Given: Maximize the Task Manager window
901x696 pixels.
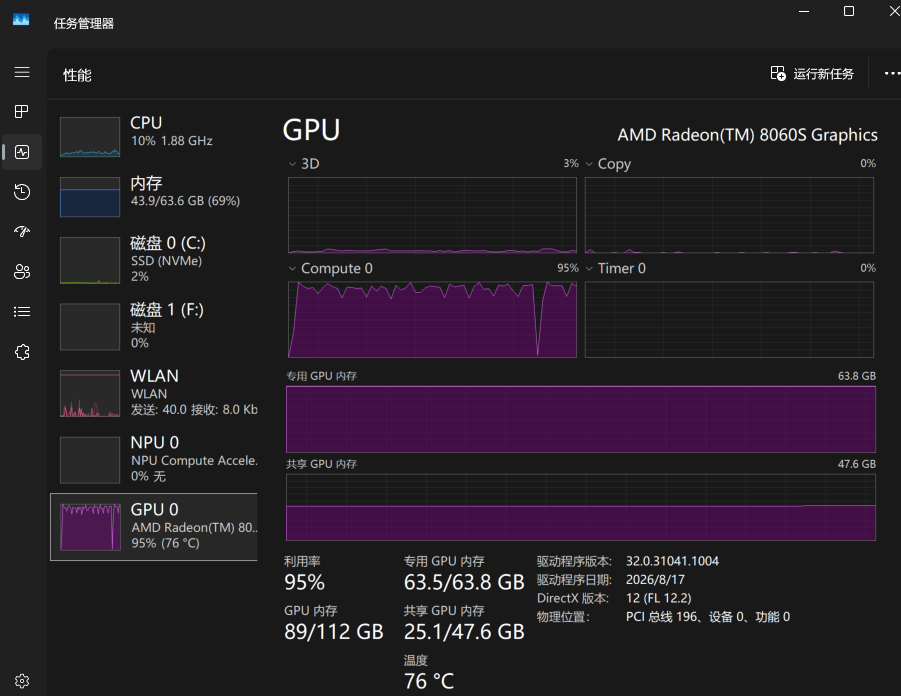Looking at the screenshot, I should 849,11.
